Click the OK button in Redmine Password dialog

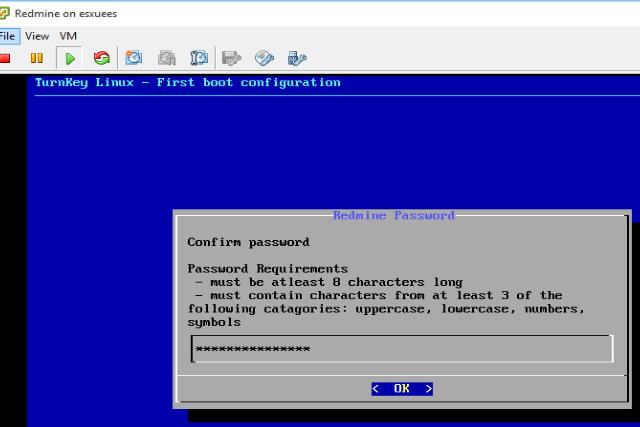click(x=402, y=389)
